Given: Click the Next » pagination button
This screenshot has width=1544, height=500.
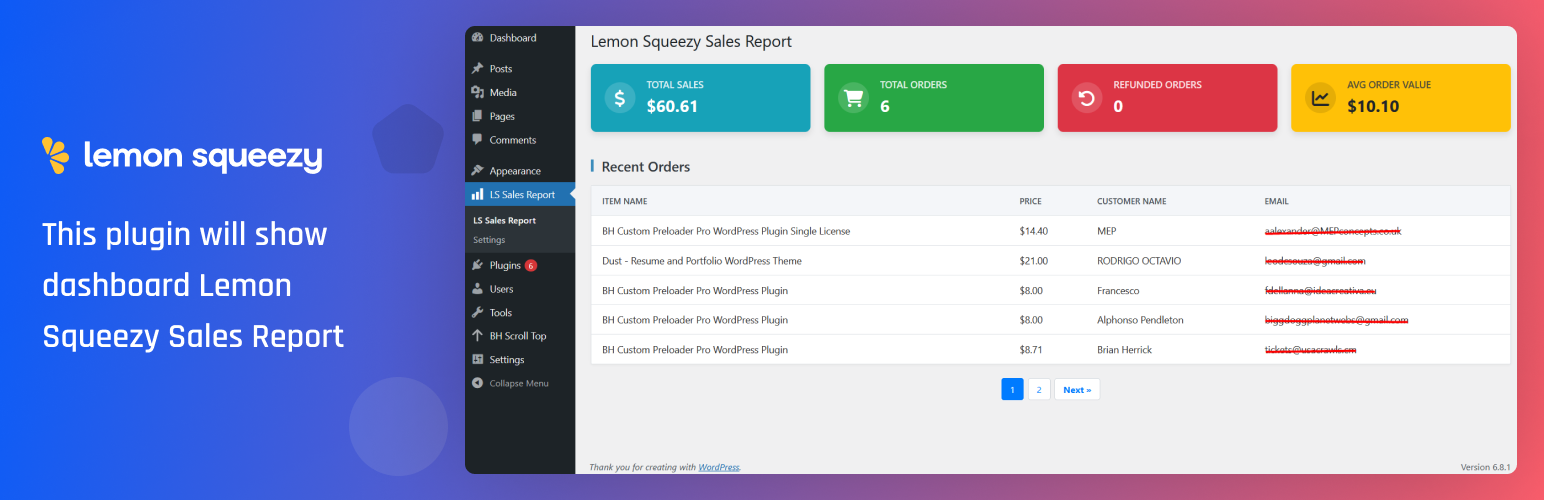Looking at the screenshot, I should point(1077,390).
